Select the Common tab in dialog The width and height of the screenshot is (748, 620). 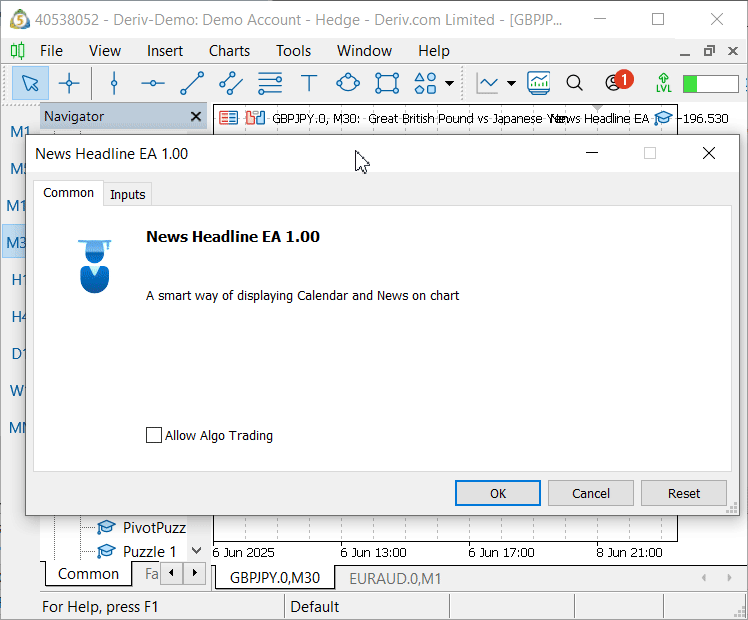point(68,193)
